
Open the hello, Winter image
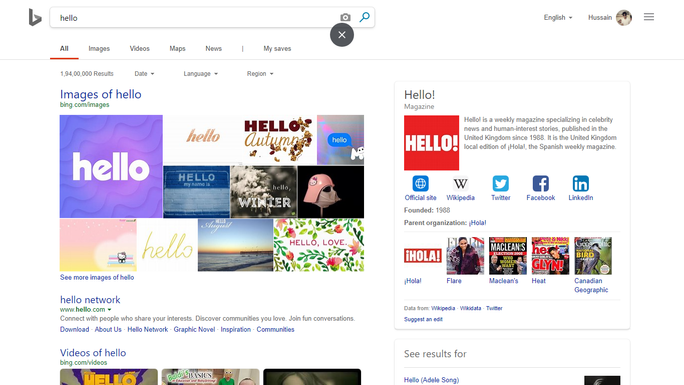263,191
